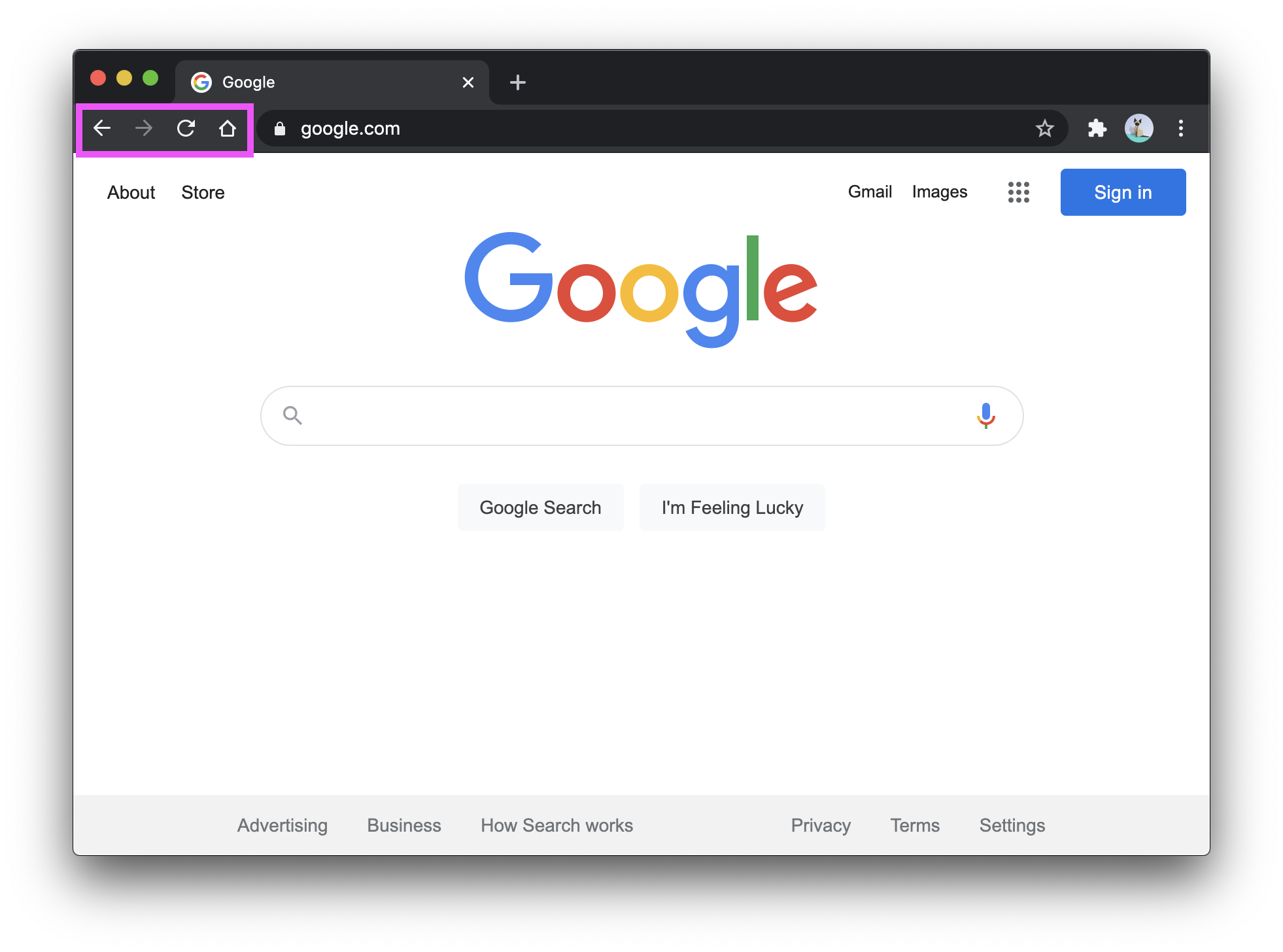Open the home page via house icon

click(x=228, y=128)
